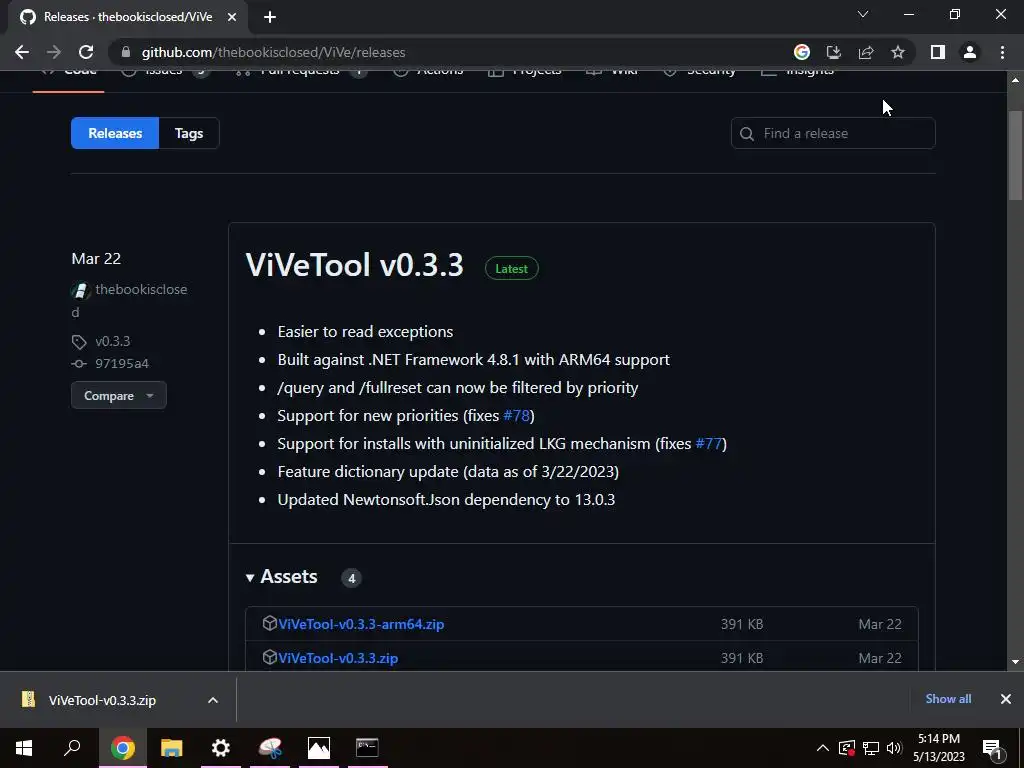
Task: Click the package icon beside ViVeTool-v0.3.3.zip
Action: coord(269,657)
